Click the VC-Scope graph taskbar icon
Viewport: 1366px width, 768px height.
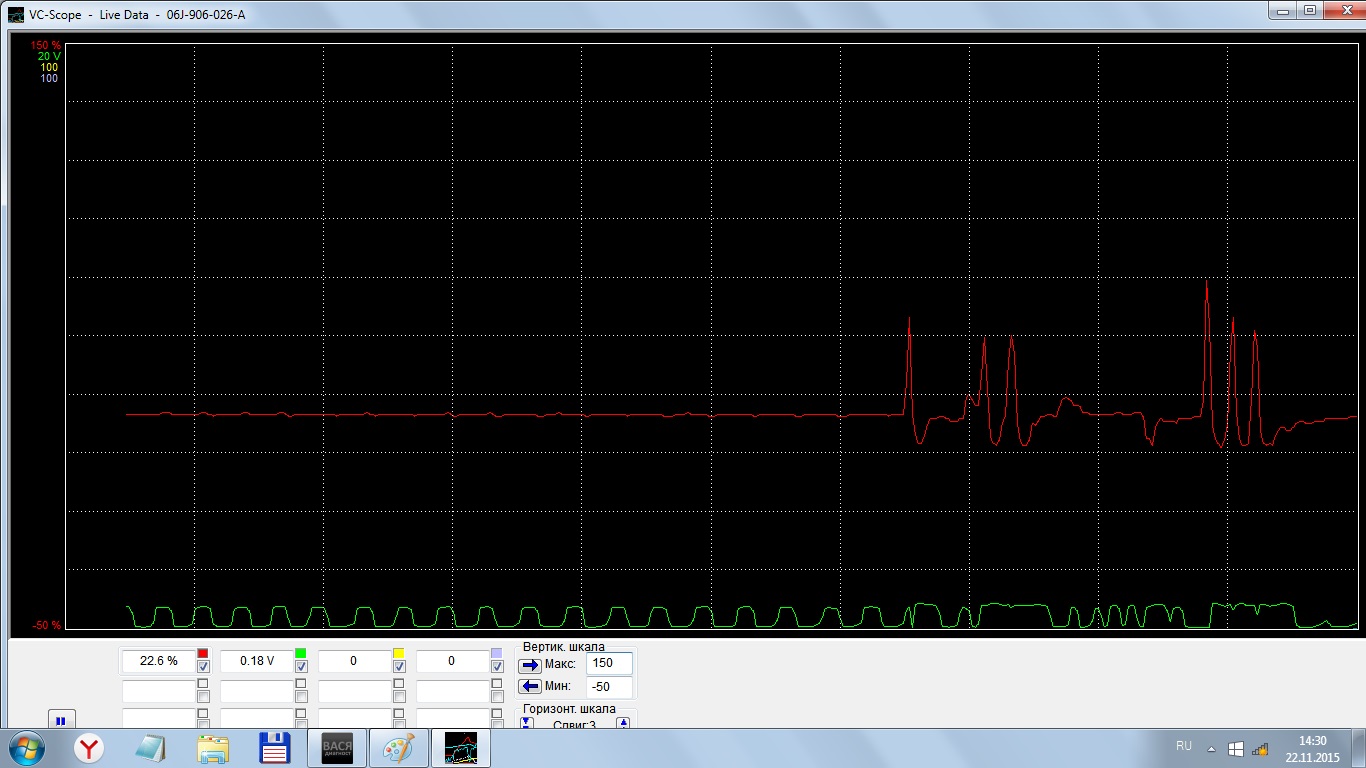(x=460, y=748)
